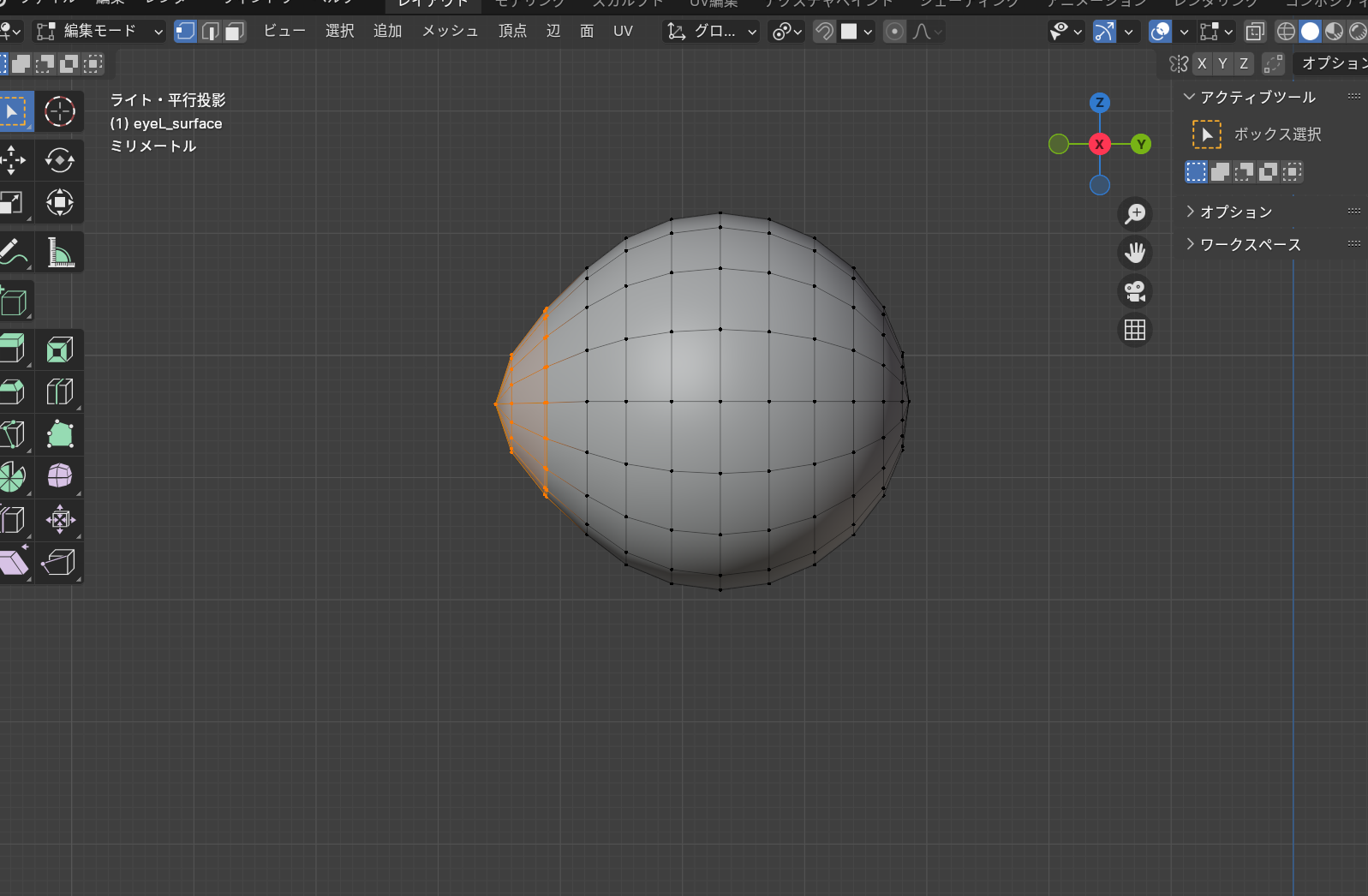Select the Loop Cut tool
The height and width of the screenshot is (896, 1368).
coord(59,392)
